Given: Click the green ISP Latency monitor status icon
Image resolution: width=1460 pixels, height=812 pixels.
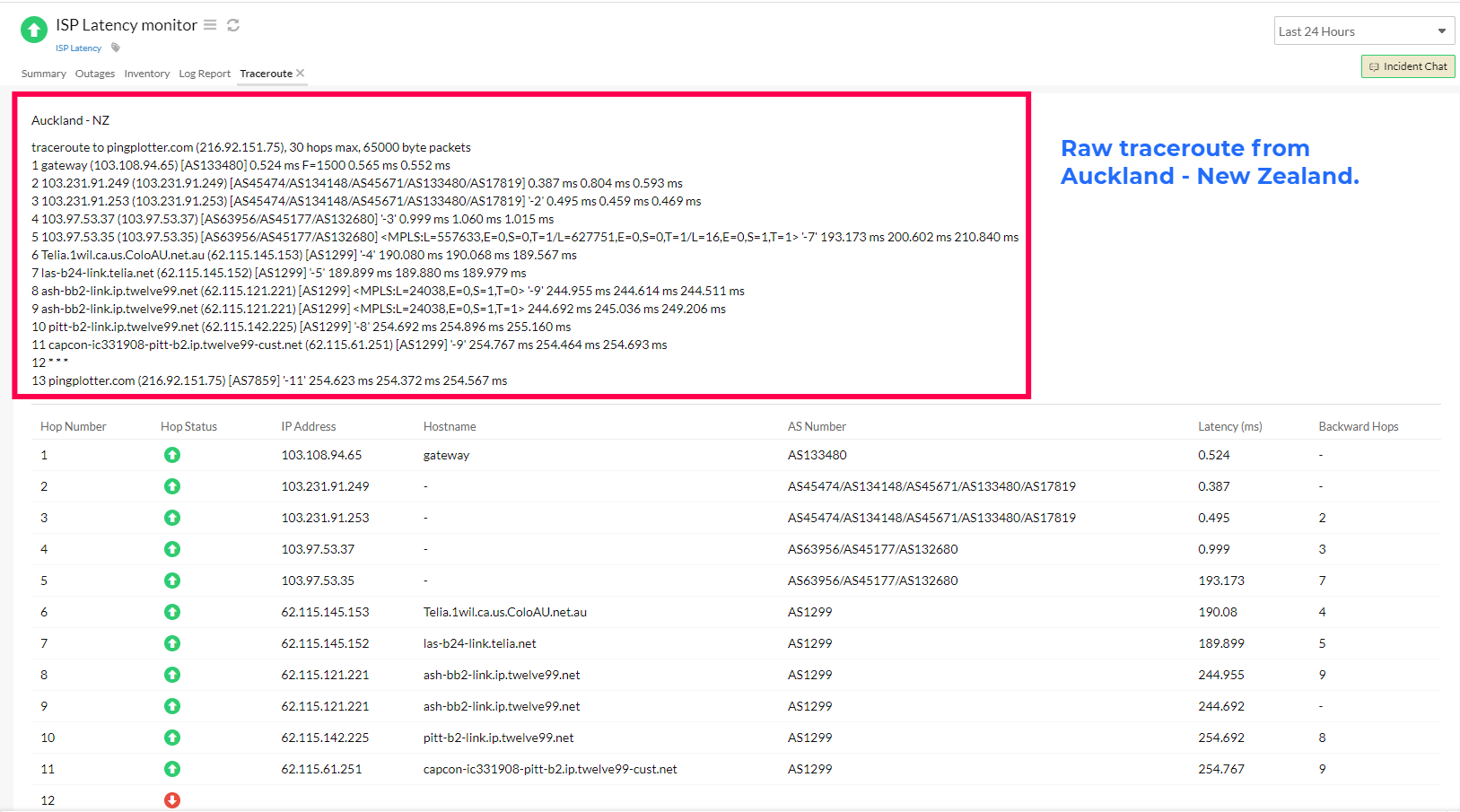Looking at the screenshot, I should point(33,29).
